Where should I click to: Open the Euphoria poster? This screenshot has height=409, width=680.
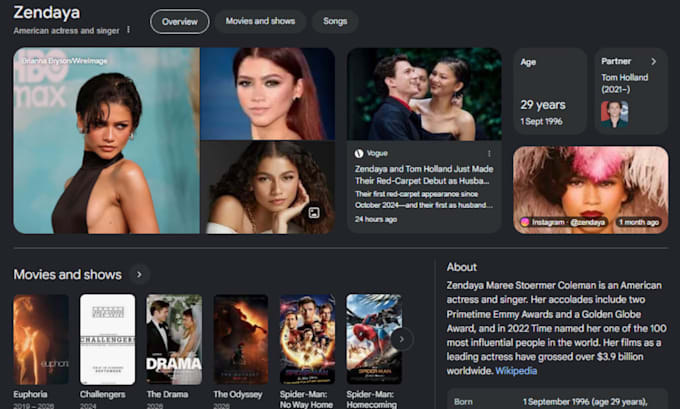41,339
